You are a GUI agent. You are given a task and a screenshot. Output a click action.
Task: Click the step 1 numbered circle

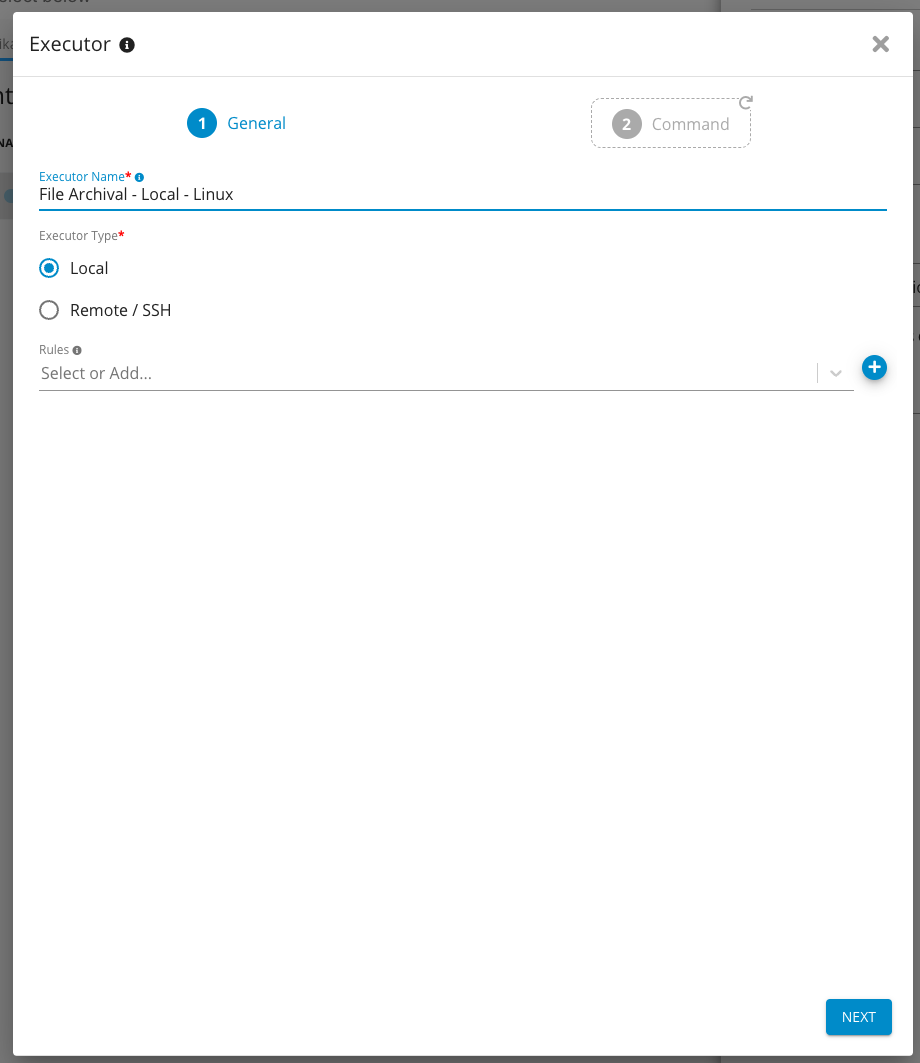(202, 123)
